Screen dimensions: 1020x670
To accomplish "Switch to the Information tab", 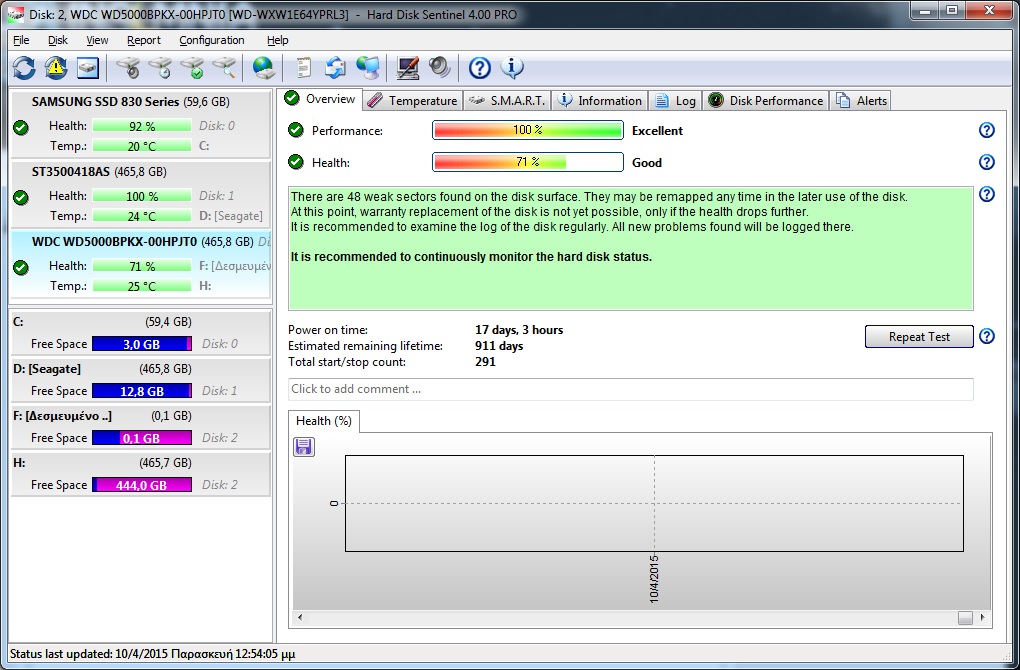I will [600, 101].
